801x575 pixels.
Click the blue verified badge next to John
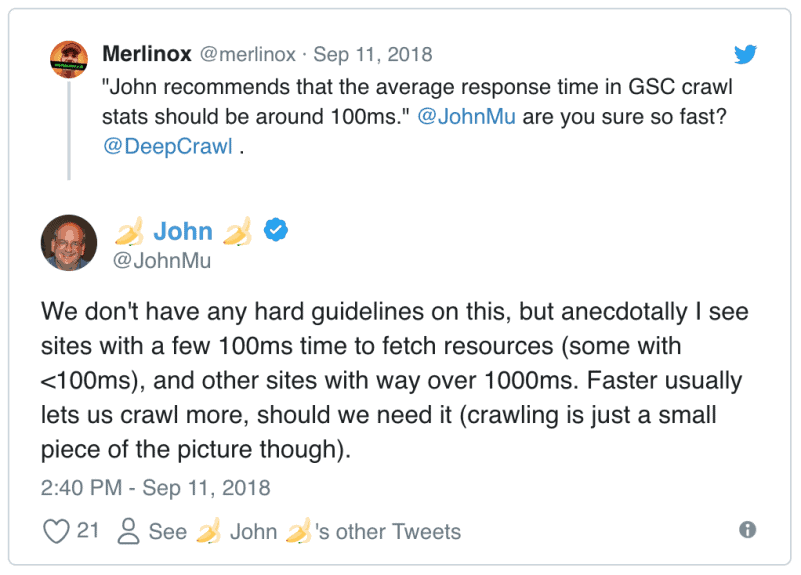276,231
